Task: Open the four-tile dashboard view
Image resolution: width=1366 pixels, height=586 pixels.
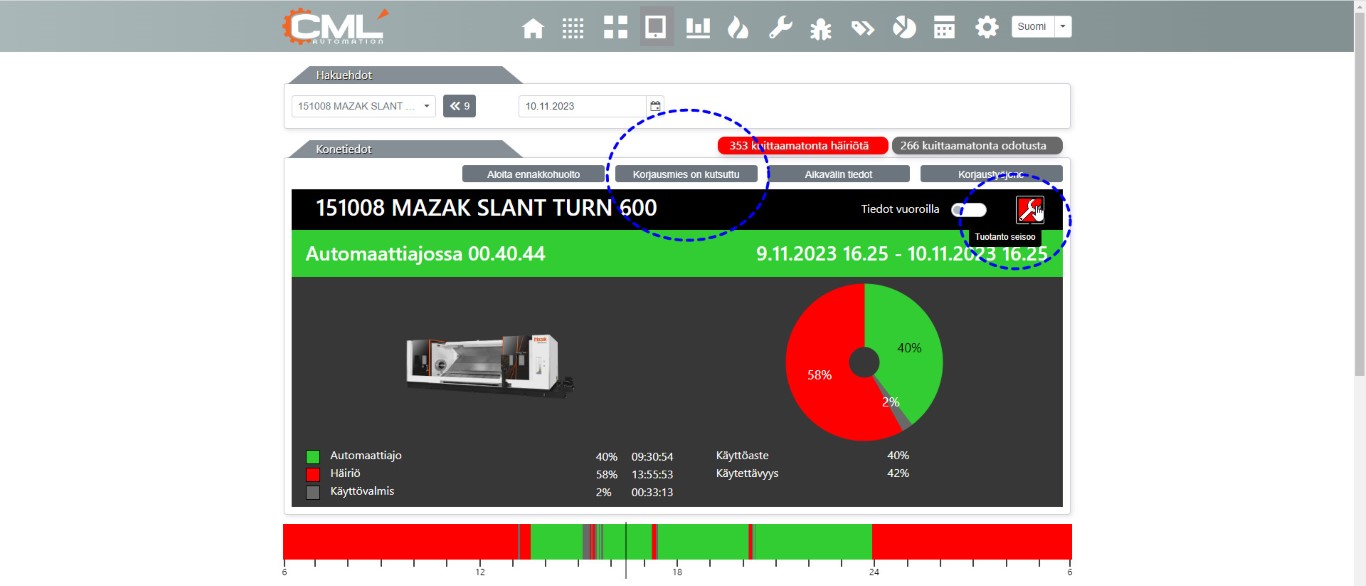Action: point(615,28)
